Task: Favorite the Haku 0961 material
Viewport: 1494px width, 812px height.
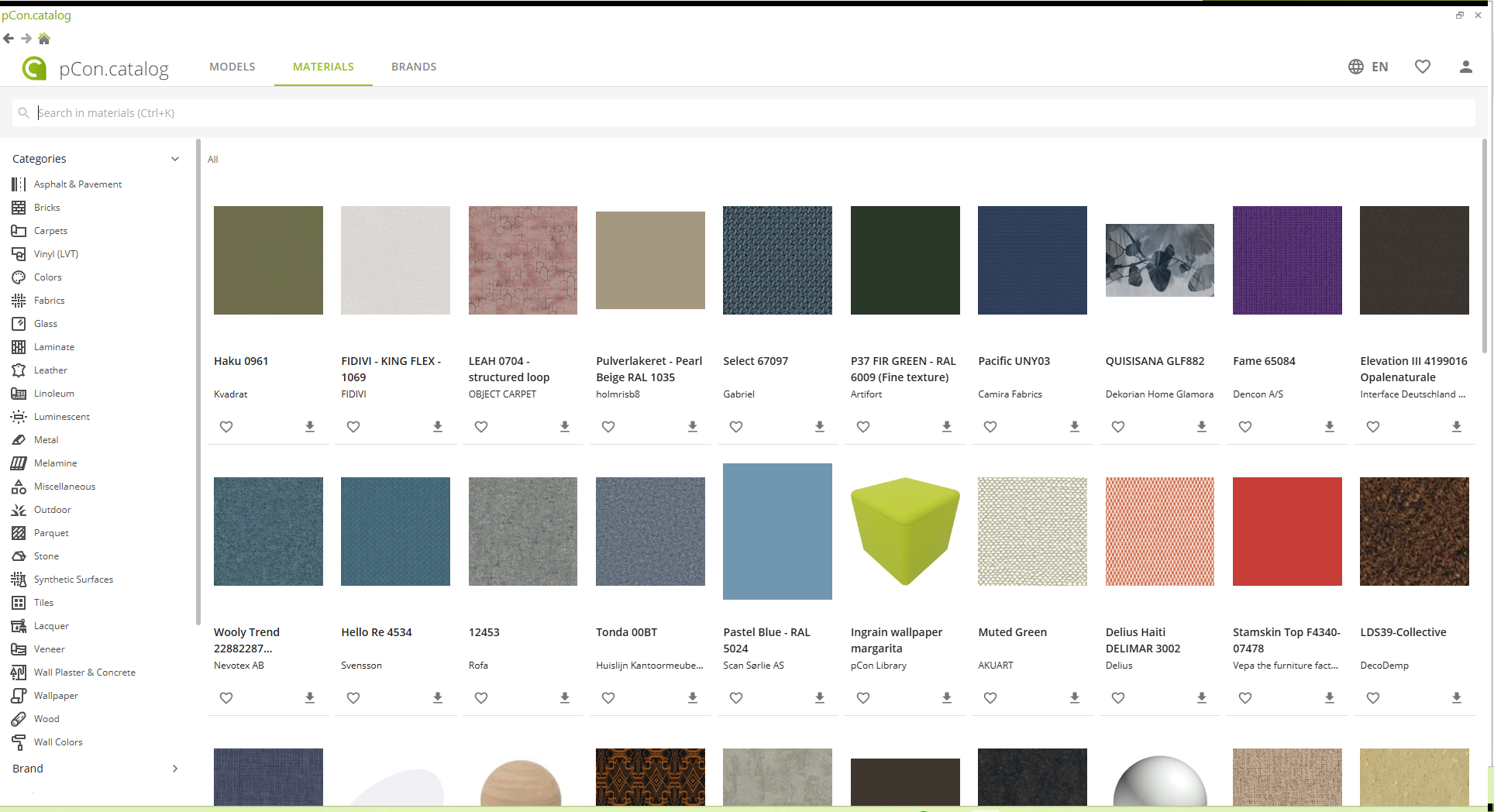Action: tap(226, 426)
